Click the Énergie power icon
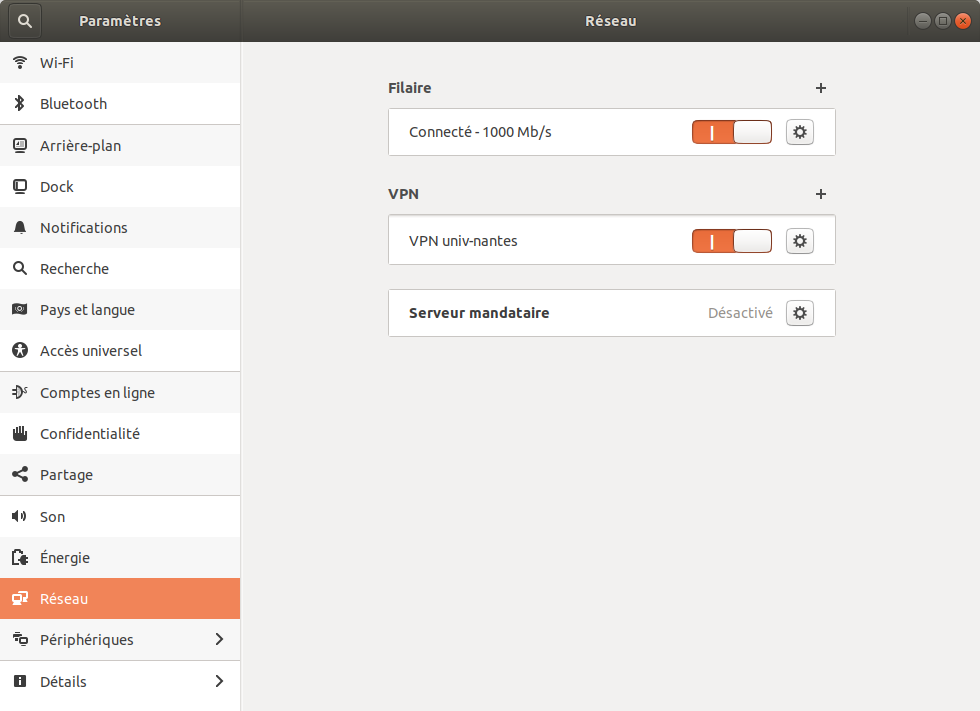 [x=18, y=557]
